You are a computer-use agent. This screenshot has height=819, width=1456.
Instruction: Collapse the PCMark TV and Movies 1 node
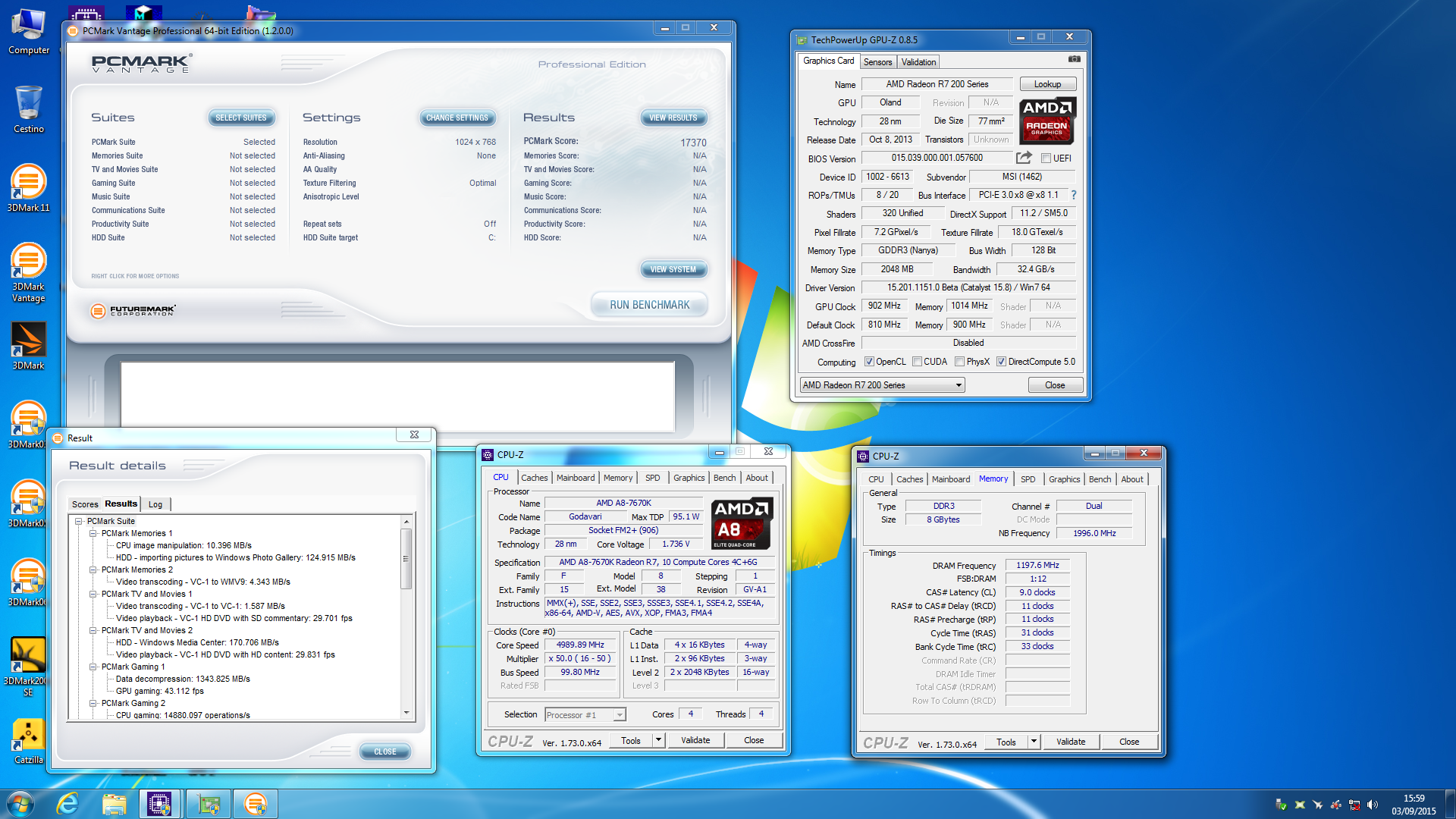pos(93,594)
